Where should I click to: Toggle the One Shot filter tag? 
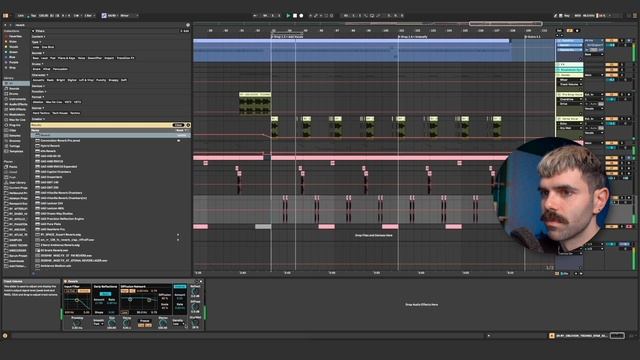click(48, 47)
